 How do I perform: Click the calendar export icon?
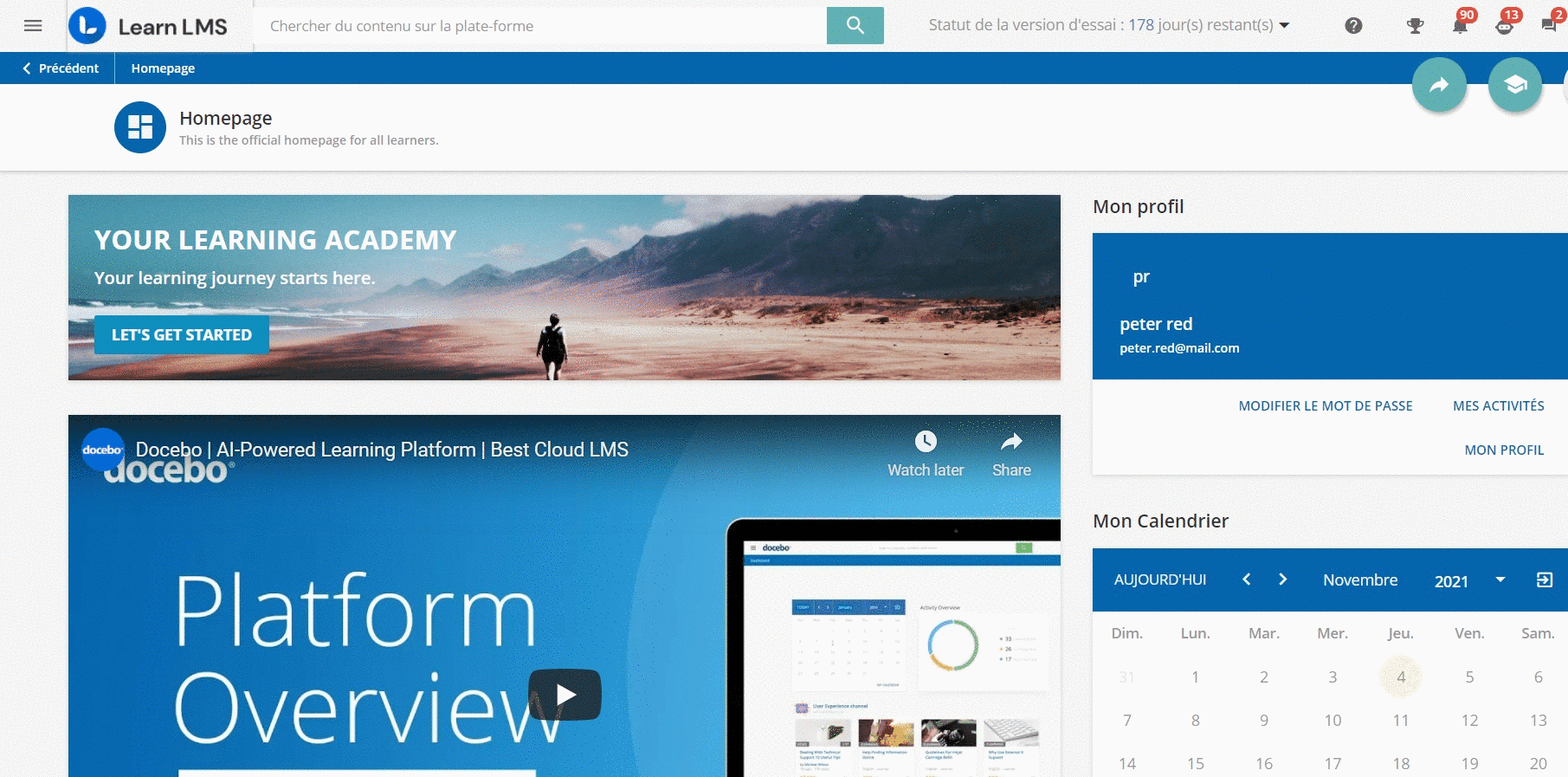tap(1544, 580)
